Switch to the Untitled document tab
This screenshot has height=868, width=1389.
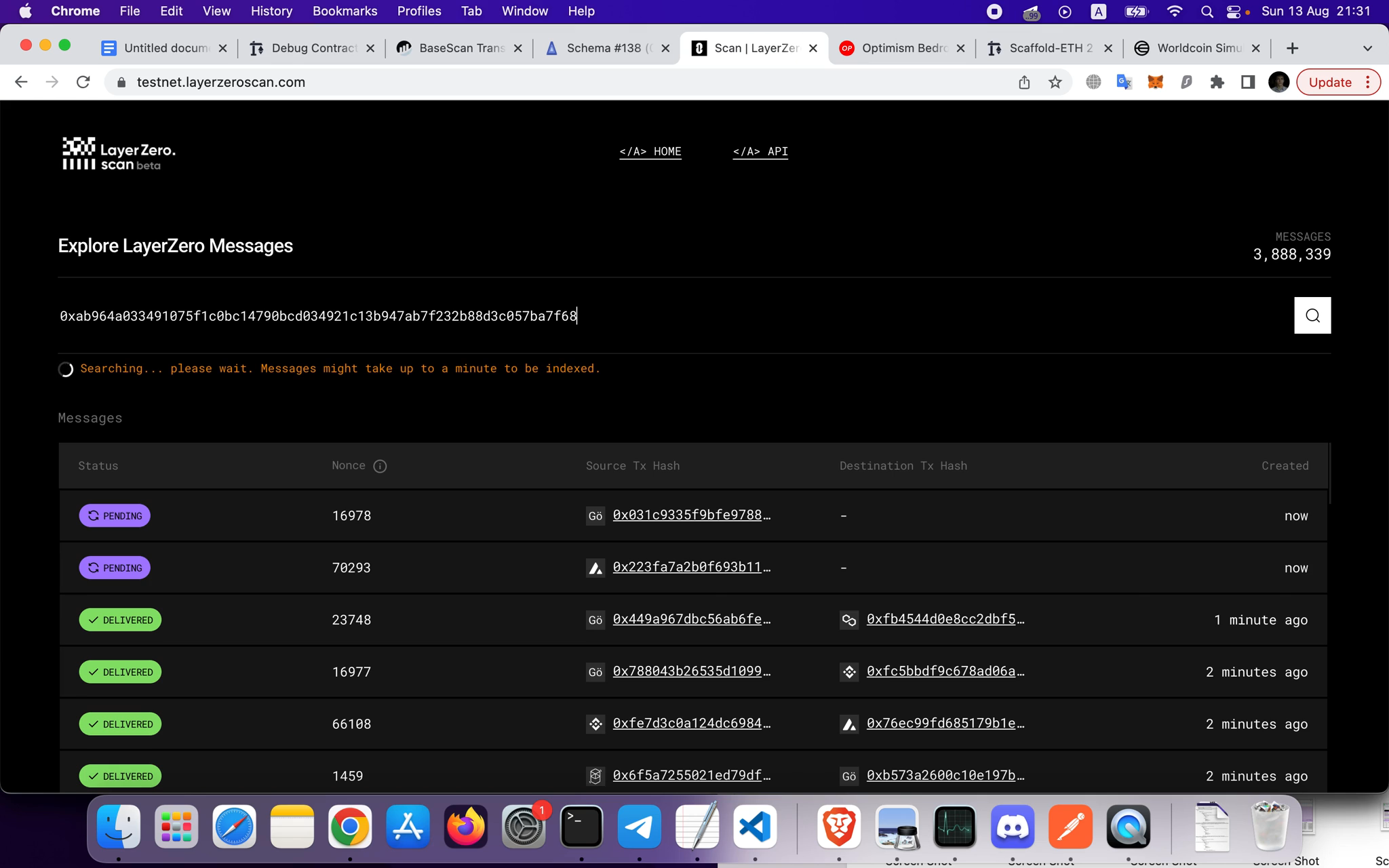tap(164, 48)
